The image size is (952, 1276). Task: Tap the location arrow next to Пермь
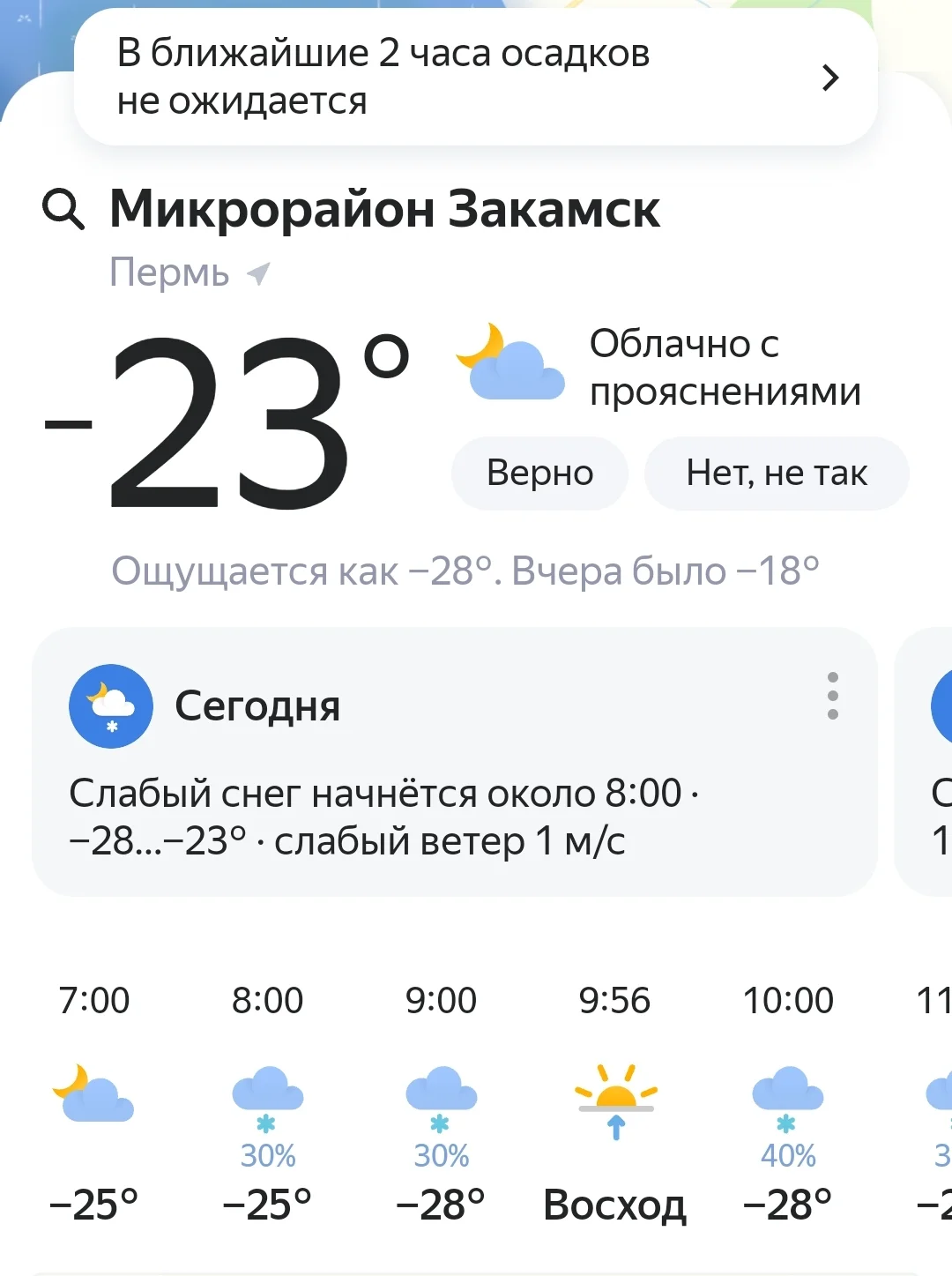pos(258,273)
